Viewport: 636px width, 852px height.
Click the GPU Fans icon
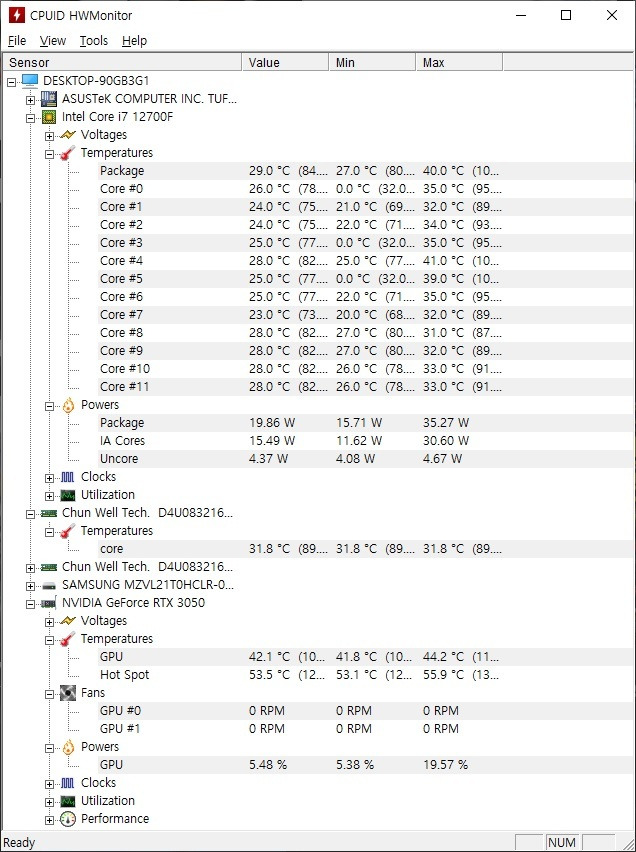[x=68, y=693]
